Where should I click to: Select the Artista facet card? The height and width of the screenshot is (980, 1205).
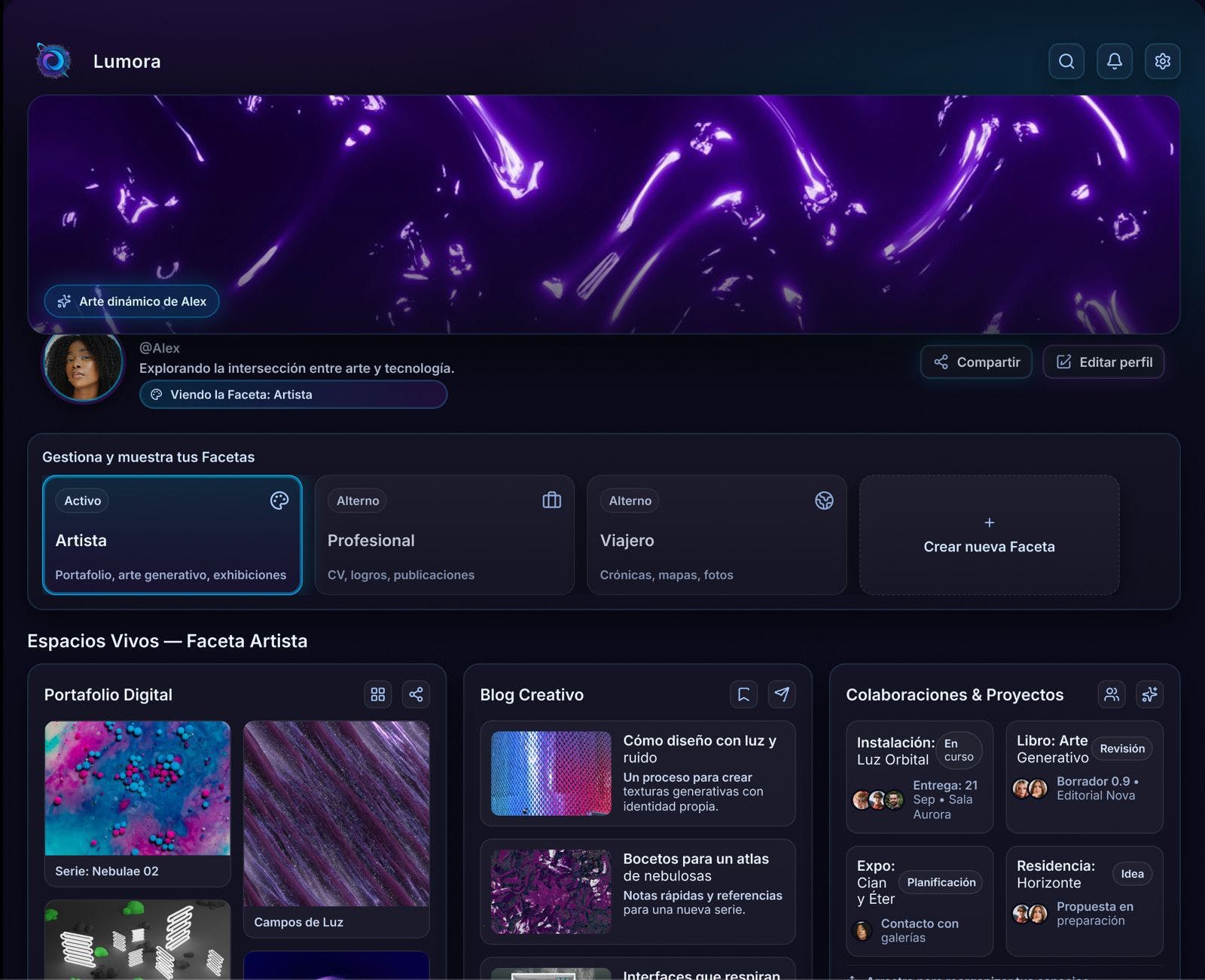(172, 535)
